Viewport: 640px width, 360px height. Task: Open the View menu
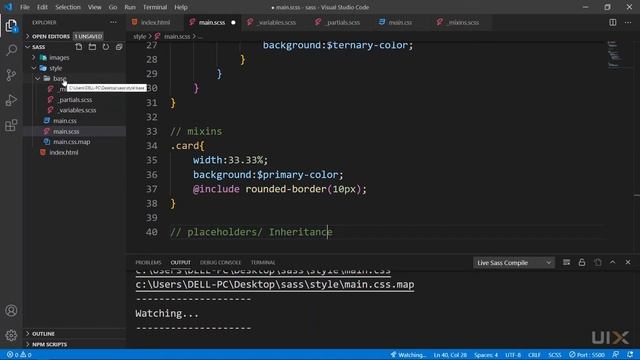tap(94, 7)
